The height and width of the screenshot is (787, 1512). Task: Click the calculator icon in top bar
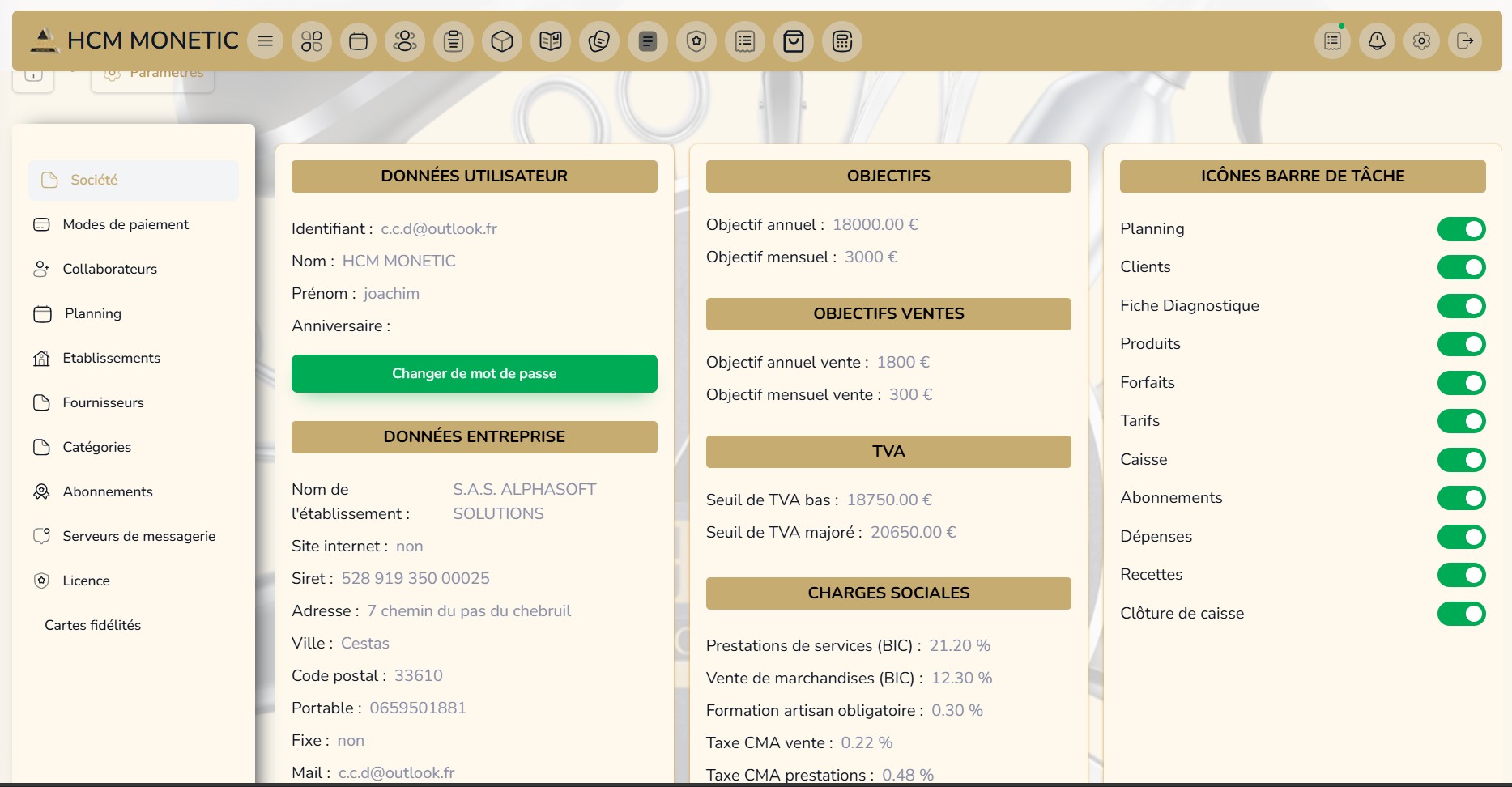842,41
